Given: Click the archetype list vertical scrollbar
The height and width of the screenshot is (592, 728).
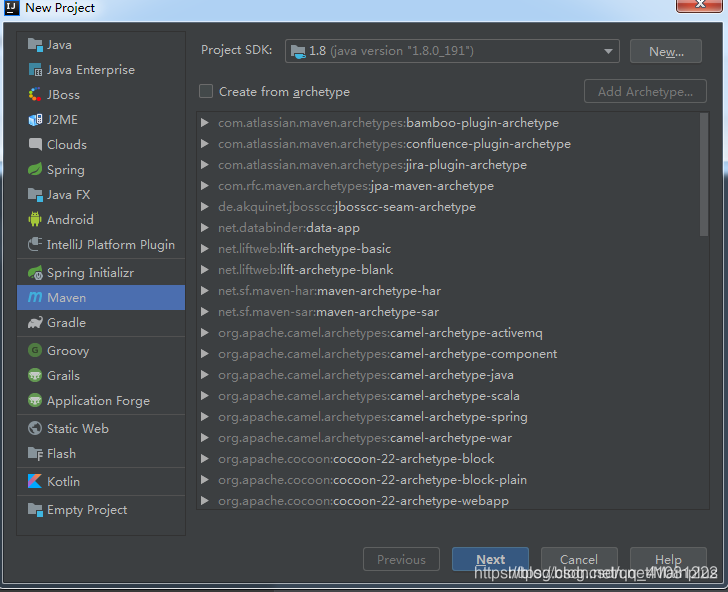Looking at the screenshot, I should pos(704,175).
